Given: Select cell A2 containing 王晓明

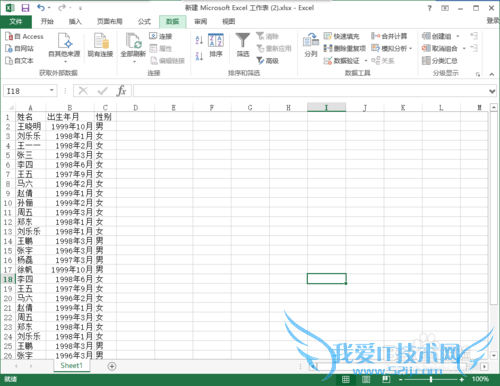Looking at the screenshot, I should click(30, 126).
